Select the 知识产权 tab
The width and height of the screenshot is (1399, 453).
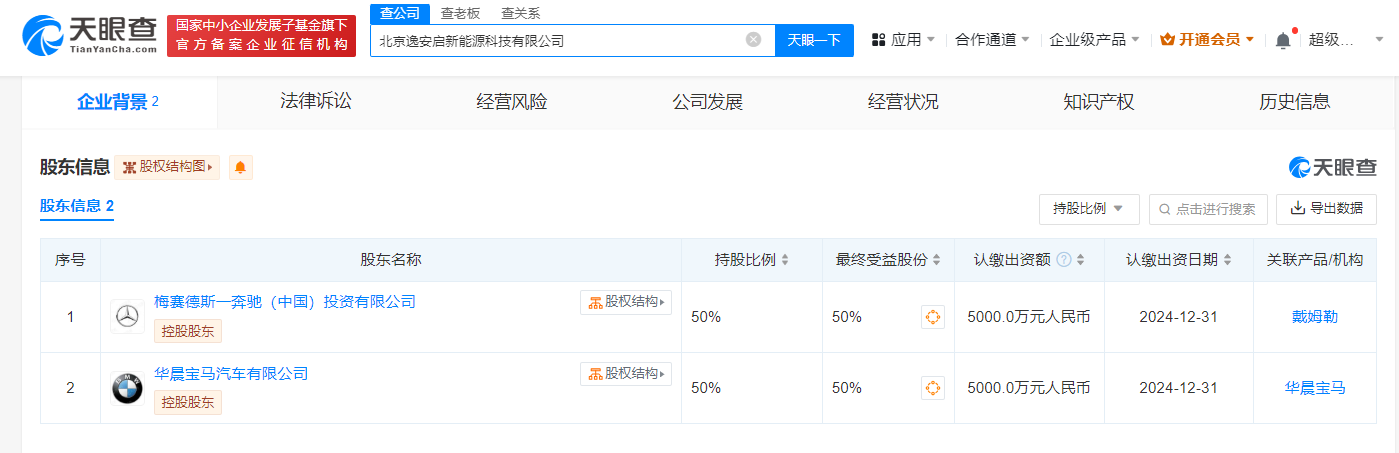click(x=1099, y=102)
